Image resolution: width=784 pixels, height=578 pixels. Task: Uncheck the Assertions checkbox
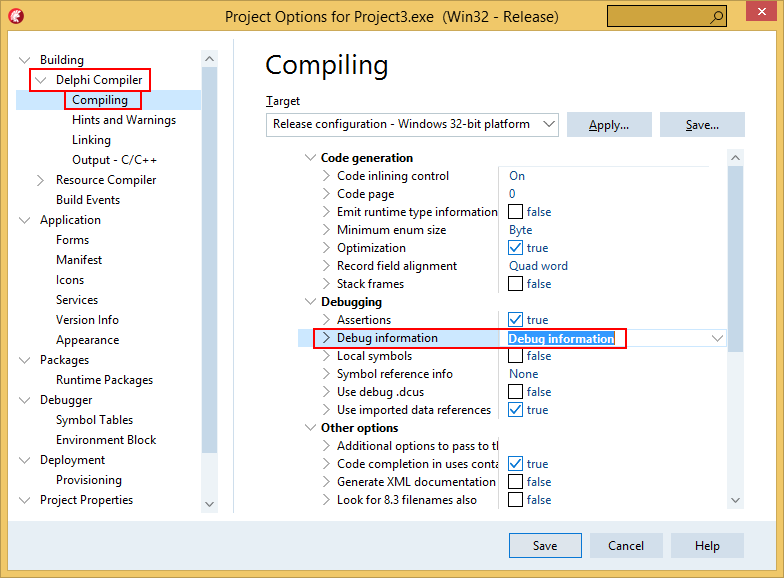coord(515,320)
